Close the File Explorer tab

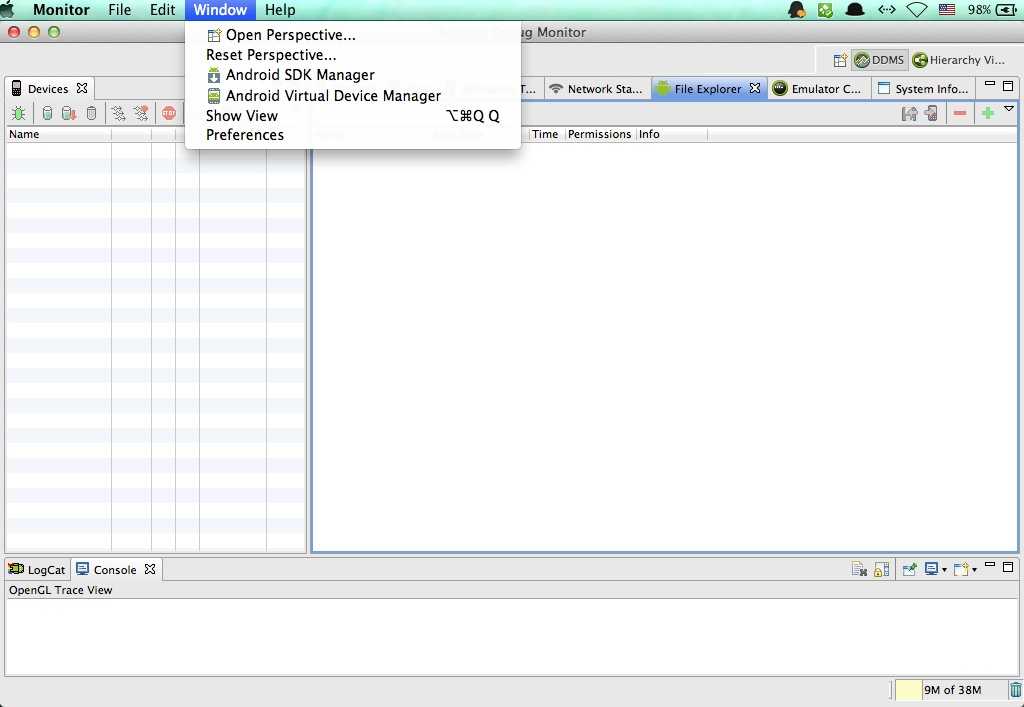(x=754, y=88)
